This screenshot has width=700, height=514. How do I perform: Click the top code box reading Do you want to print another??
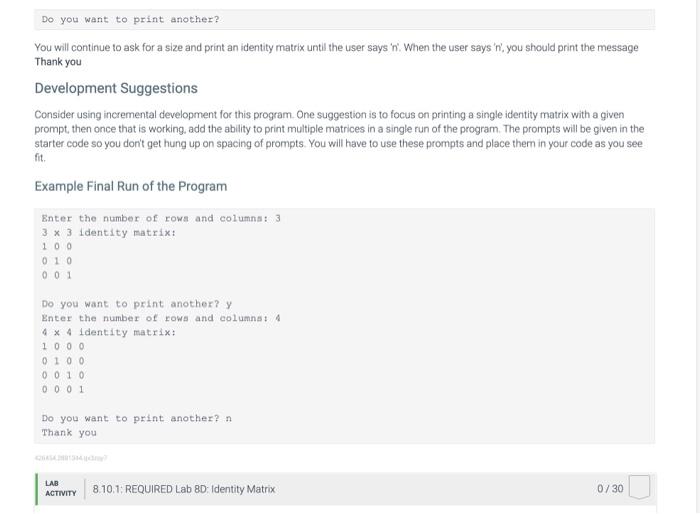[345, 20]
